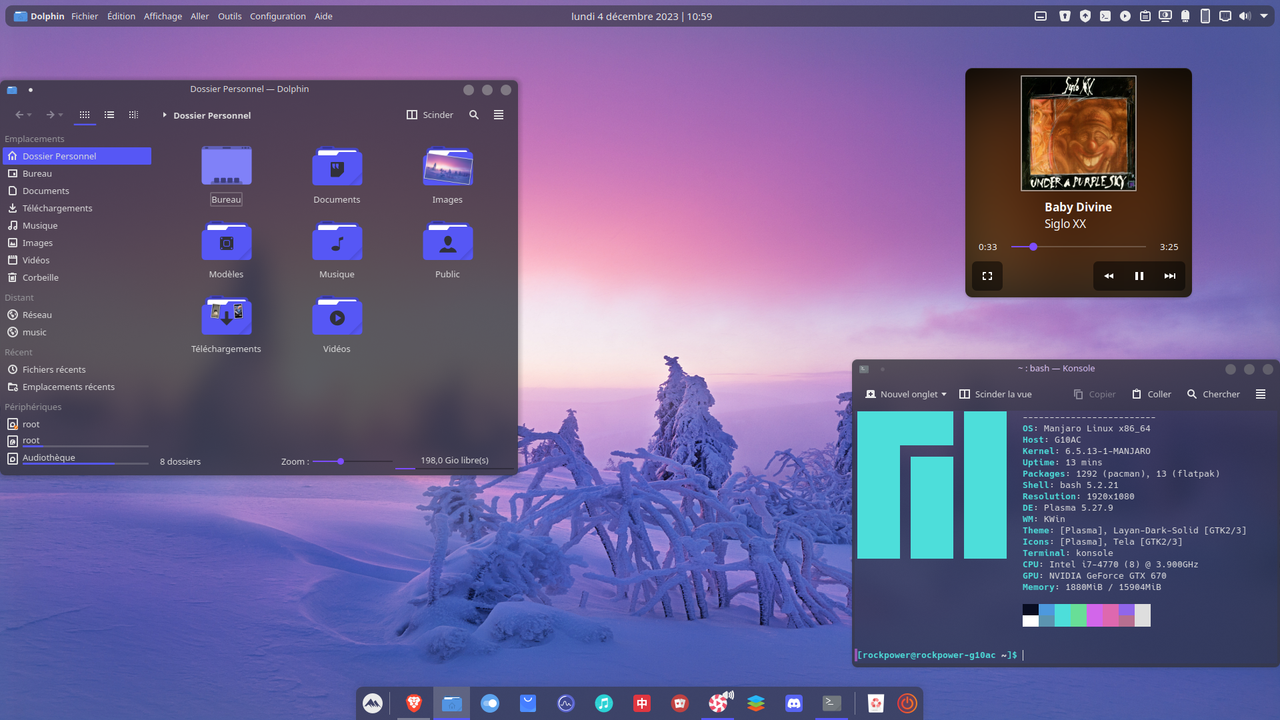Click the music playback progress slider

click(1032, 246)
